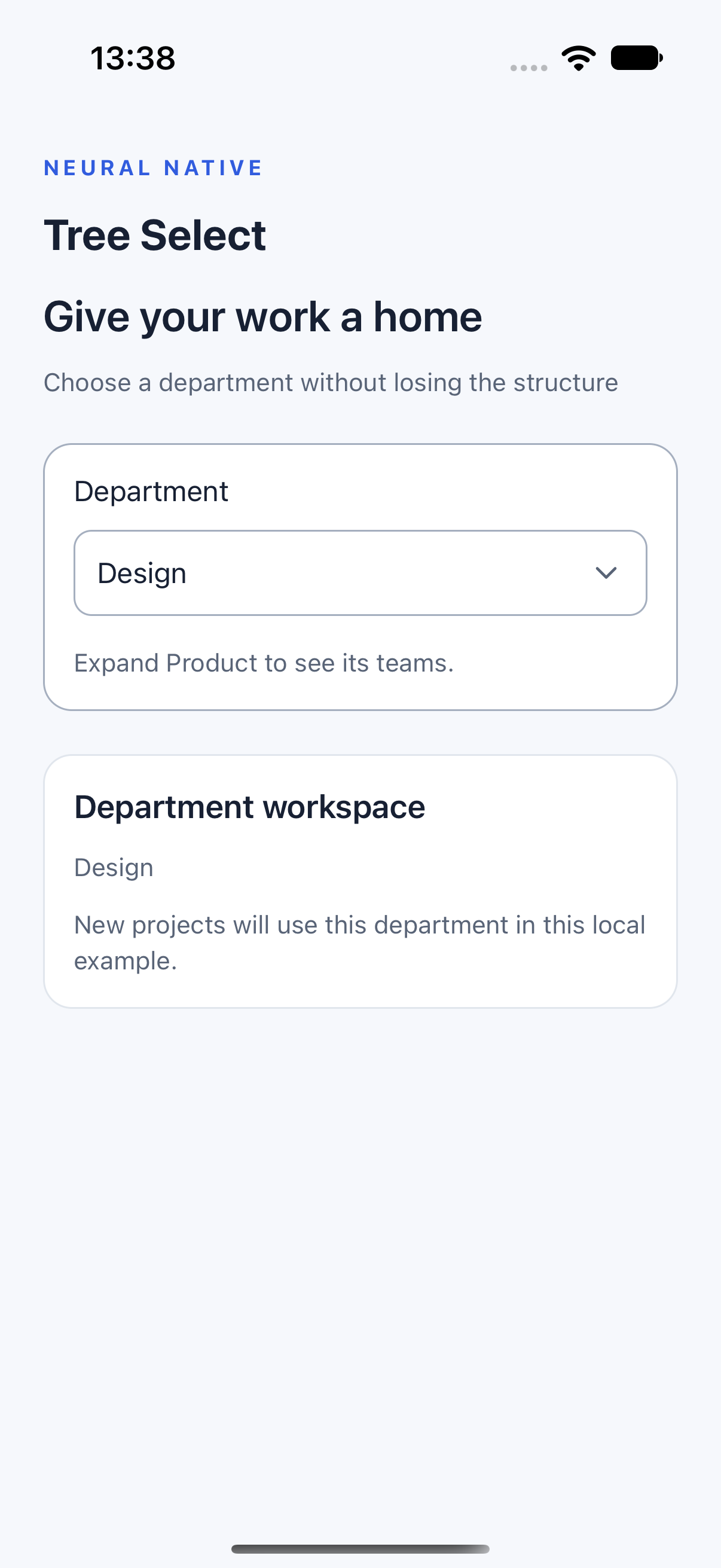
Task: Click the NEURAL NATIVE label
Action: coord(153,168)
